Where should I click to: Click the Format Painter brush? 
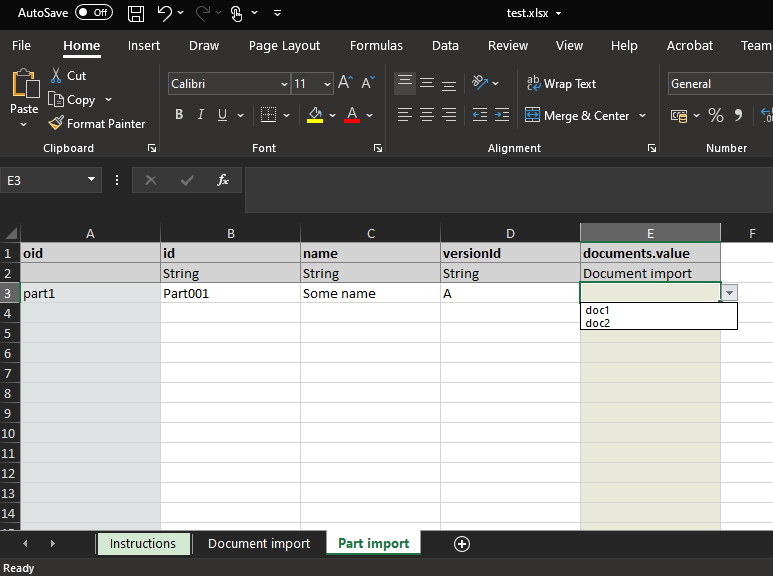[x=56, y=123]
